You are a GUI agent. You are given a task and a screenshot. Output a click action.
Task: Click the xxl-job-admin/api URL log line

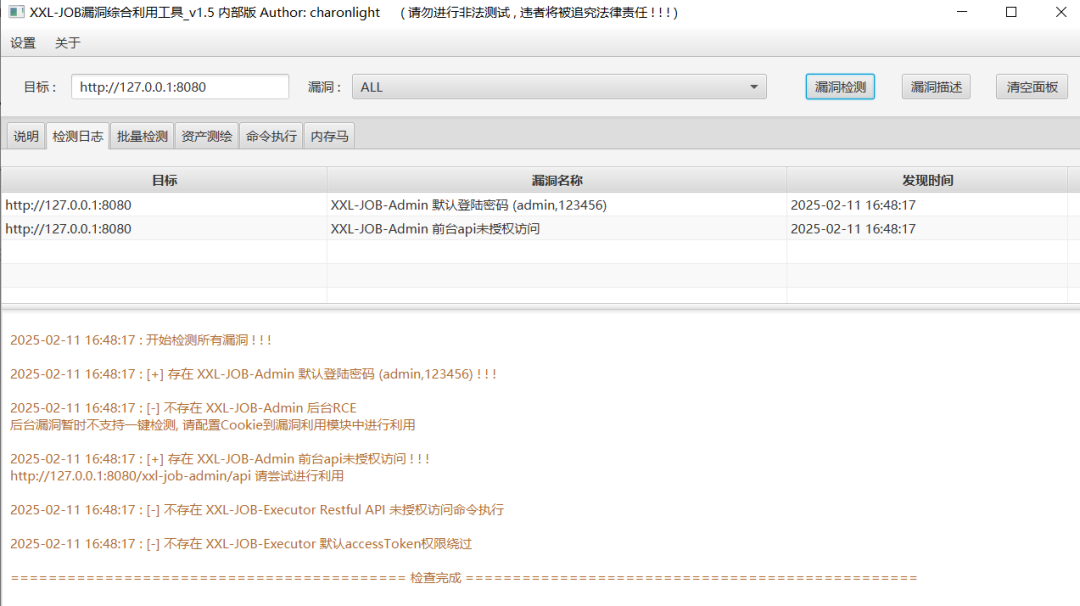176,476
